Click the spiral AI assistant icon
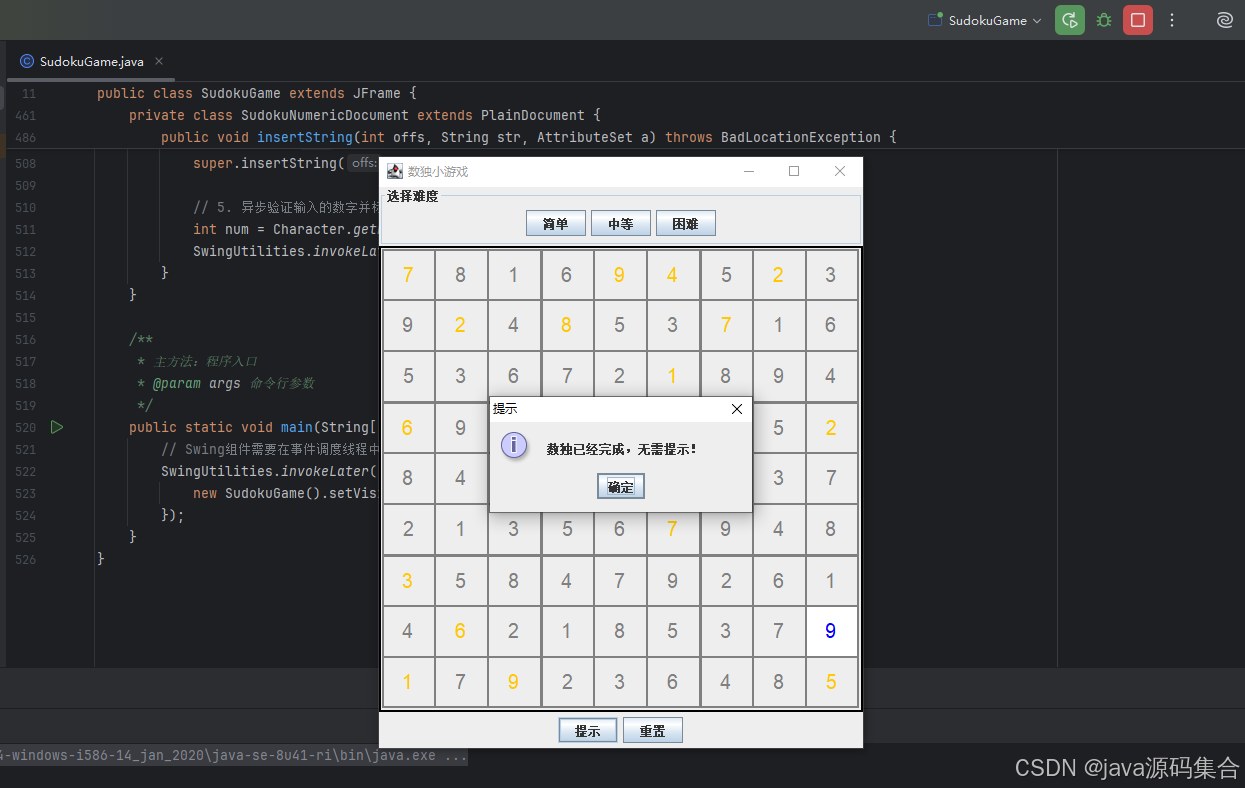Image resolution: width=1245 pixels, height=788 pixels. pos(1224,20)
